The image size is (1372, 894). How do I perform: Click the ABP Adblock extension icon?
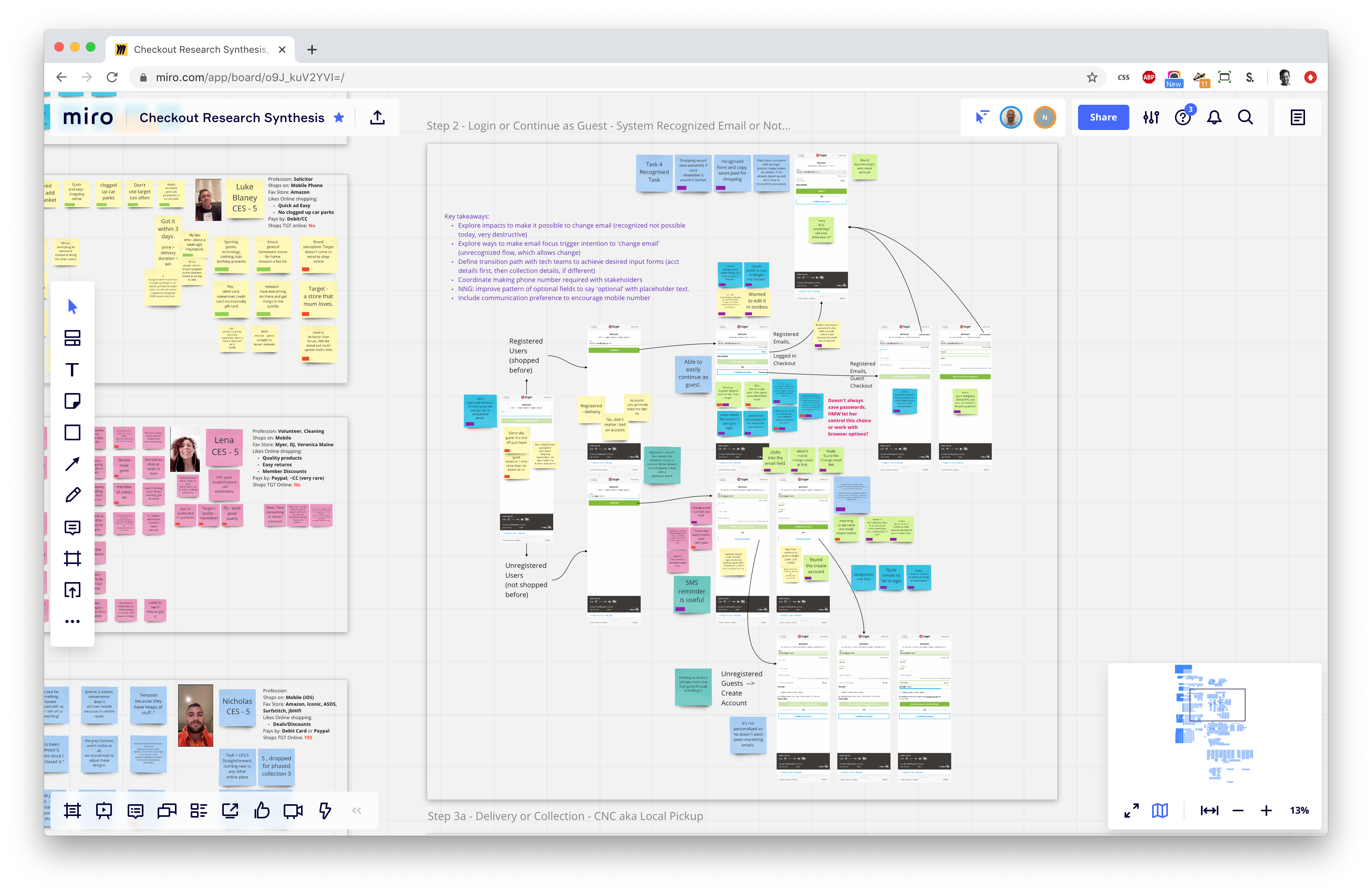(1148, 77)
